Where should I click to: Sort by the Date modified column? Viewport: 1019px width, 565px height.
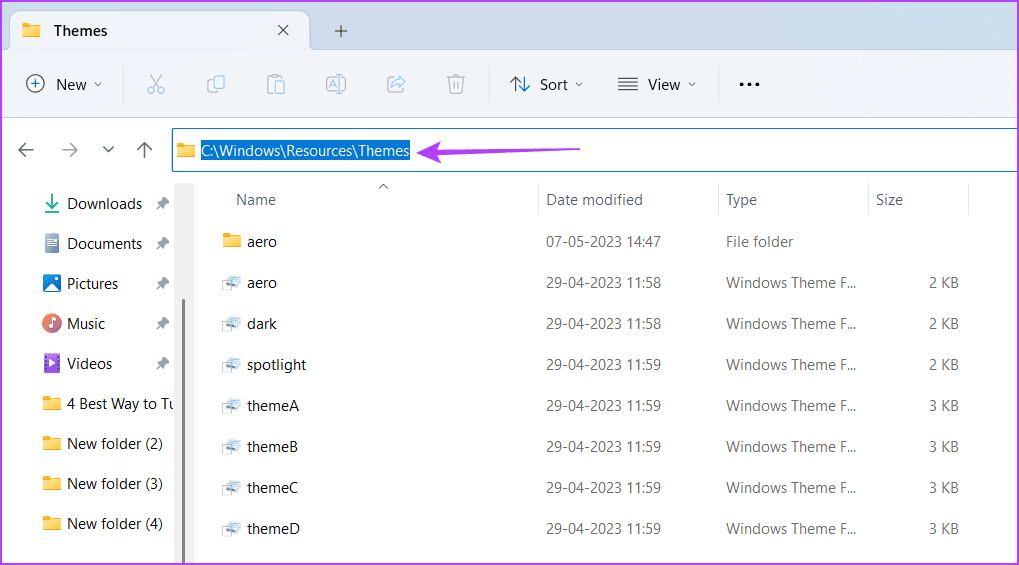coord(594,200)
